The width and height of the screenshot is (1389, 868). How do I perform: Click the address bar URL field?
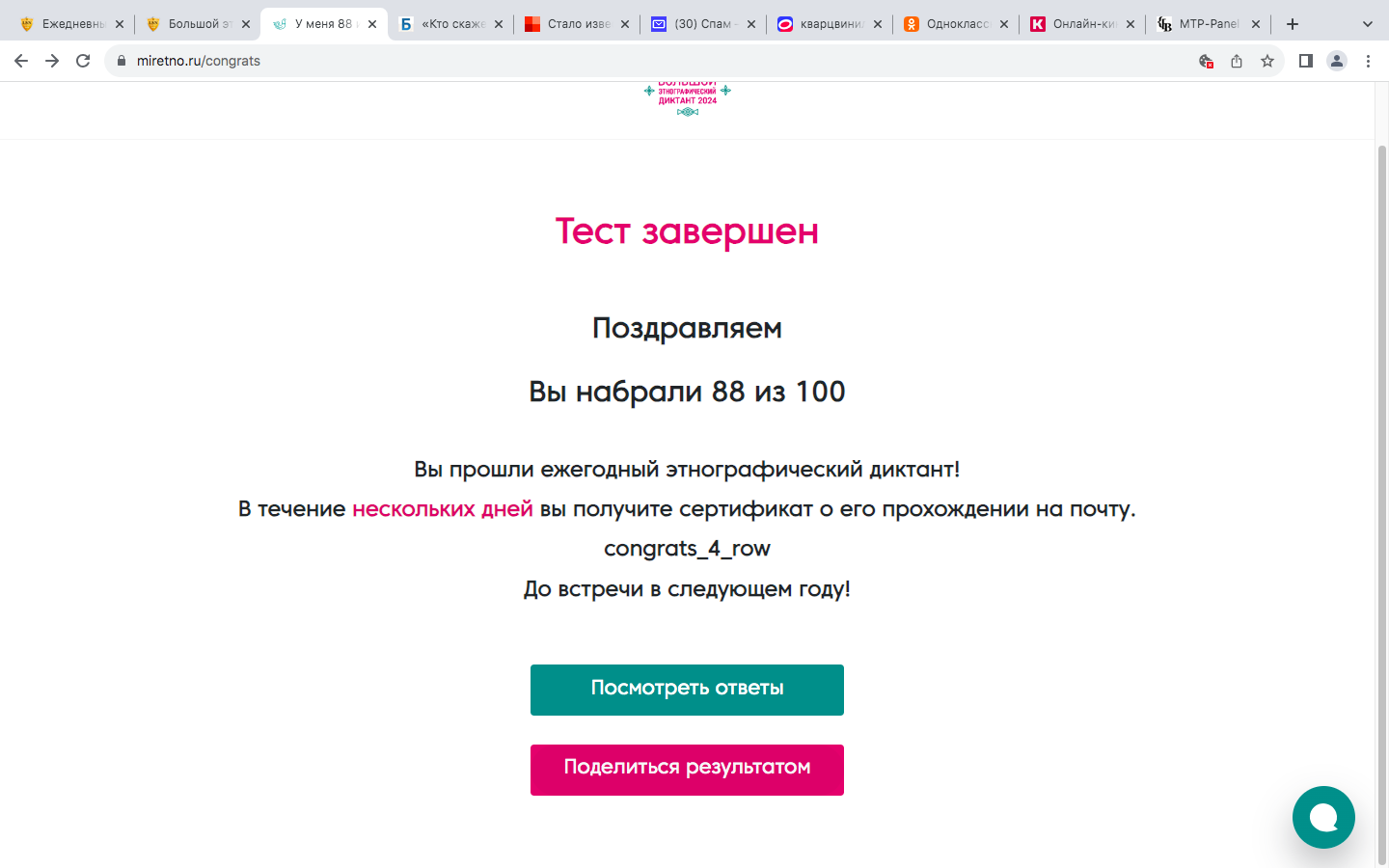point(579,61)
